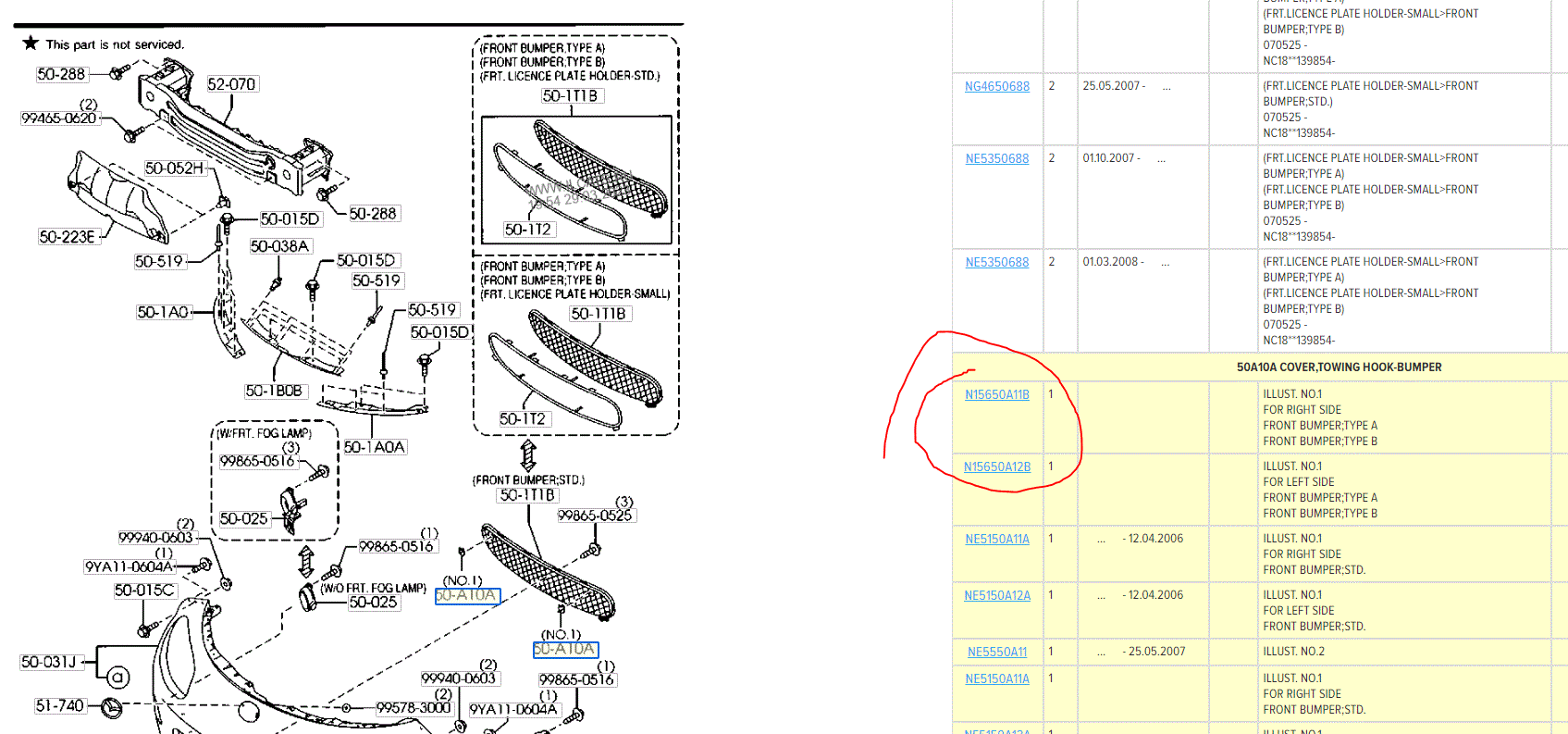Screen dimensions: 1568x734
Task: Click the star symbol in the legend
Action: (x=31, y=44)
